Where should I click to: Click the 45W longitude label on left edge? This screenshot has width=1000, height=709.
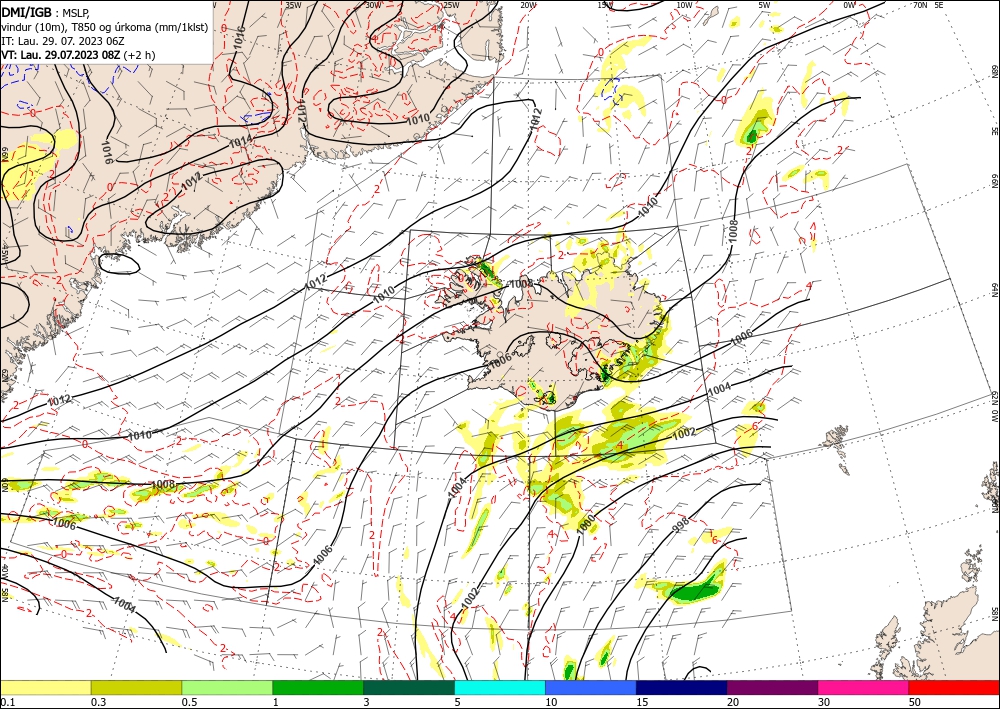click(4, 255)
